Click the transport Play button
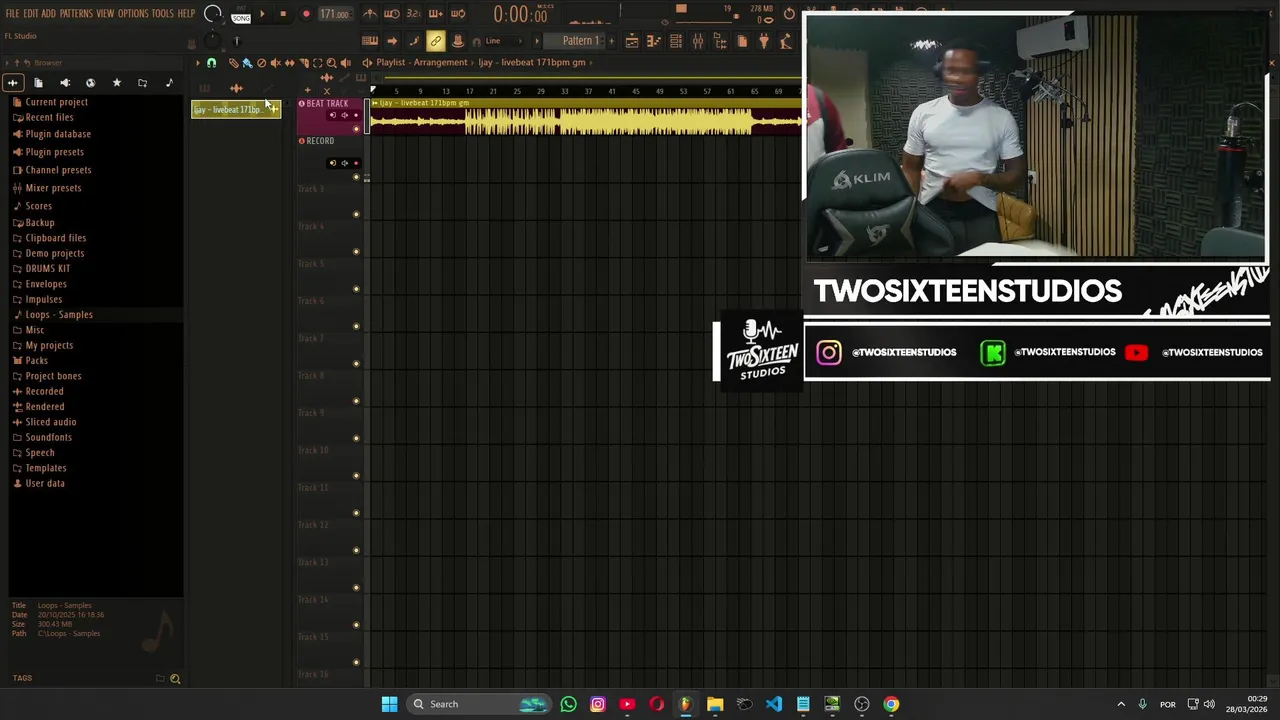The width and height of the screenshot is (1280, 720). coord(262,14)
